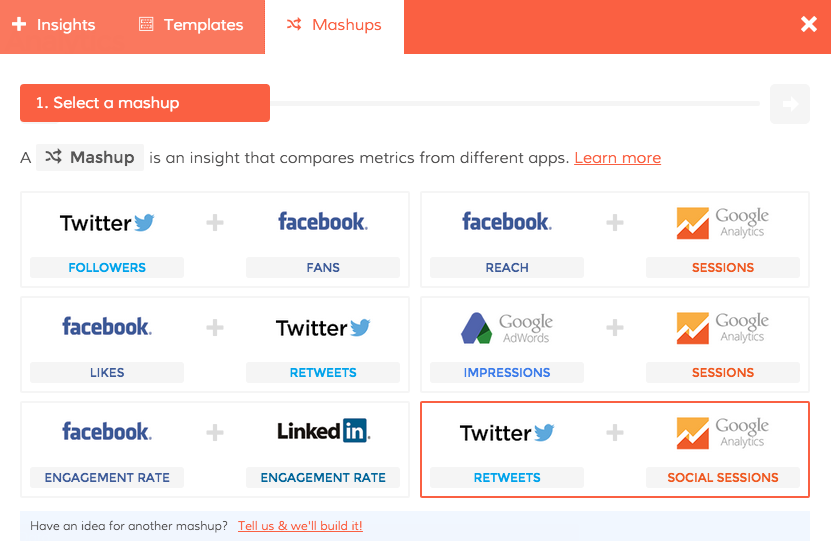
Task: Click the Twitter logo above Followers
Action: pos(107,223)
